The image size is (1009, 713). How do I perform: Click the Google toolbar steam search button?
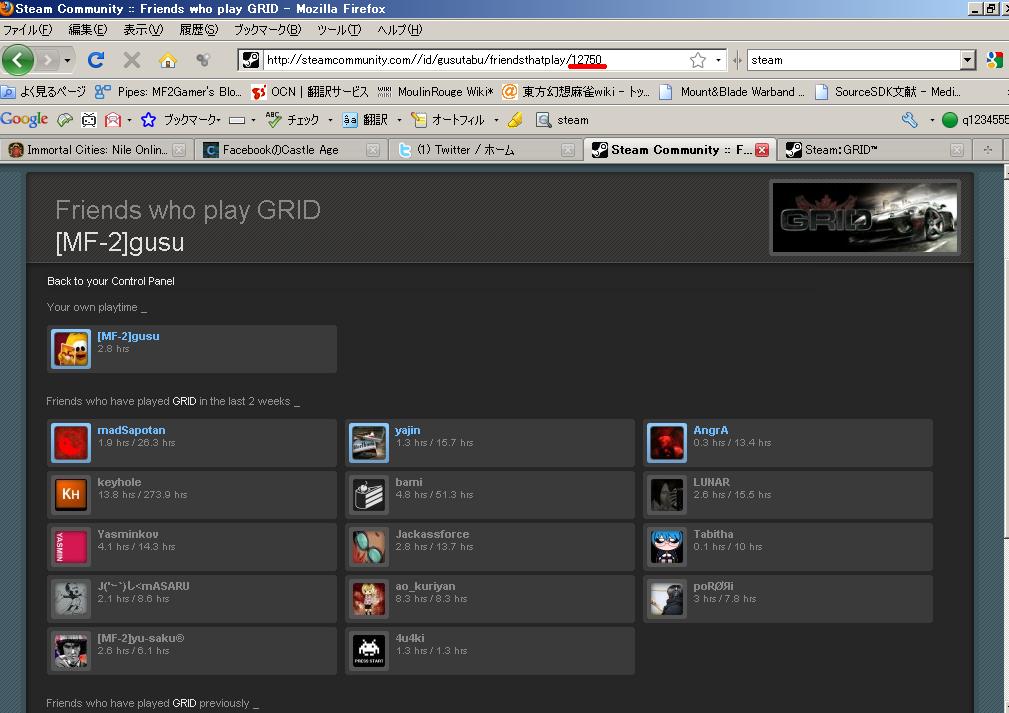(x=562, y=120)
